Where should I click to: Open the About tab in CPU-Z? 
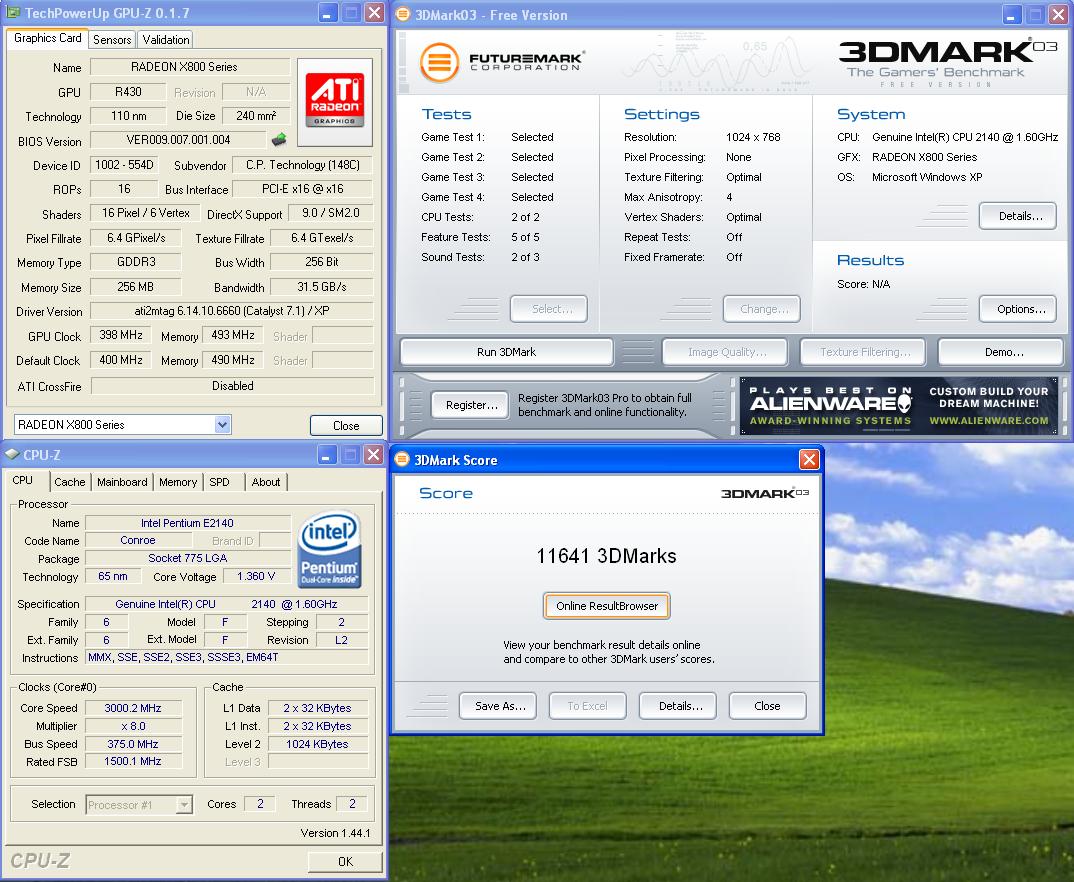pos(266,482)
